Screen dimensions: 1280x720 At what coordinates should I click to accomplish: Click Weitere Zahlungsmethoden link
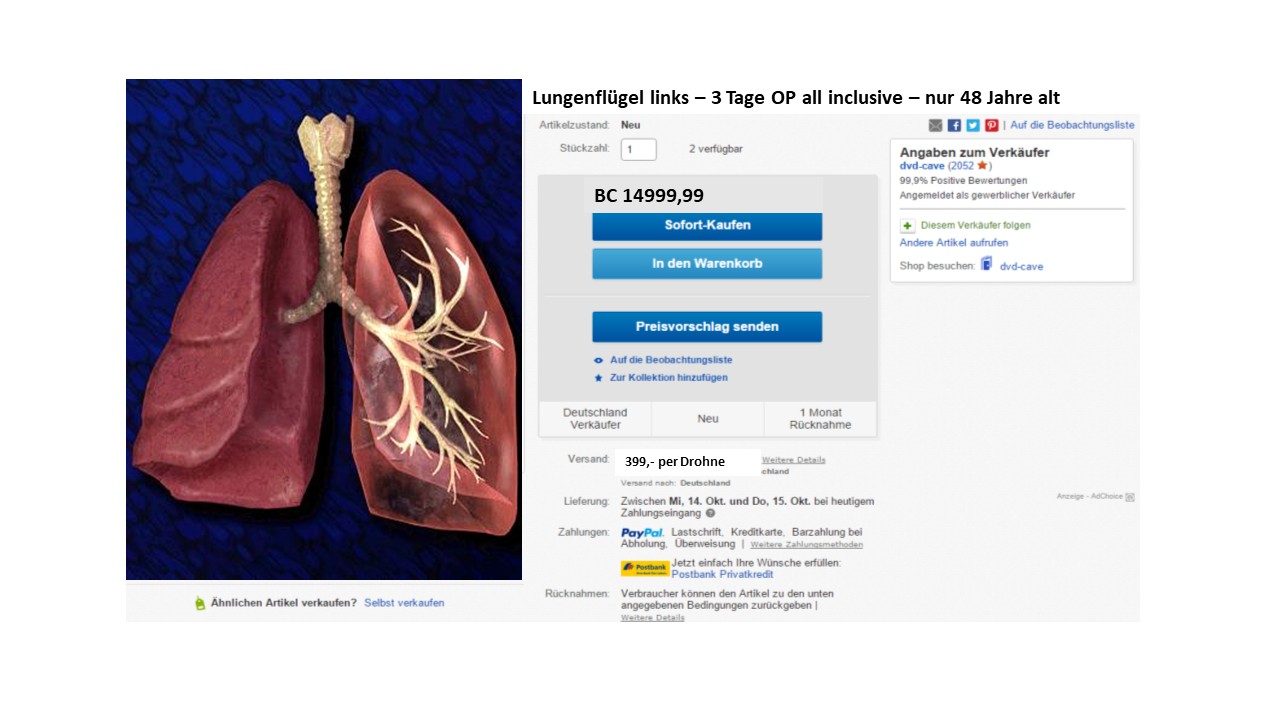click(806, 545)
